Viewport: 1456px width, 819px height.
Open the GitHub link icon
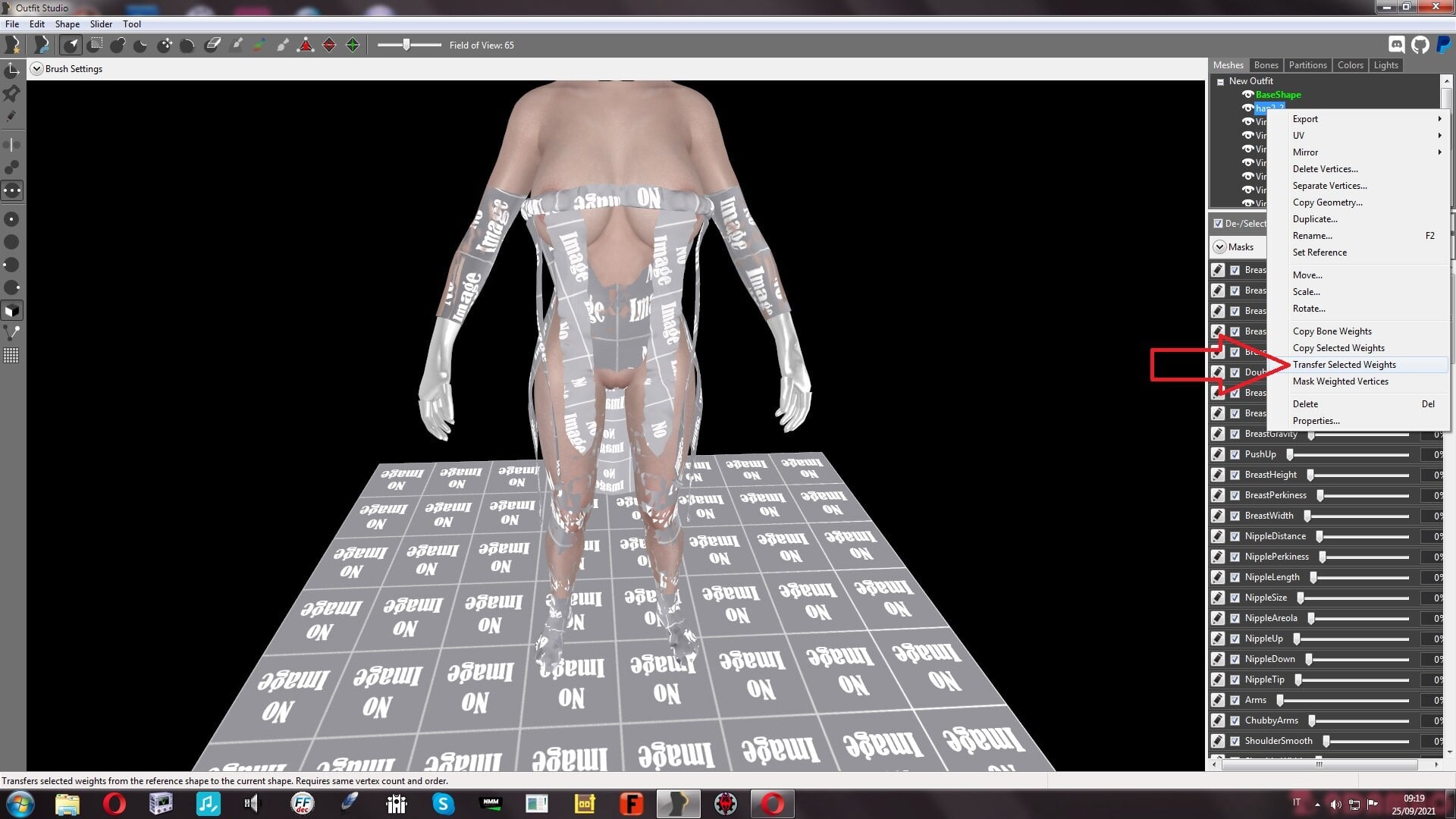pyautogui.click(x=1420, y=45)
